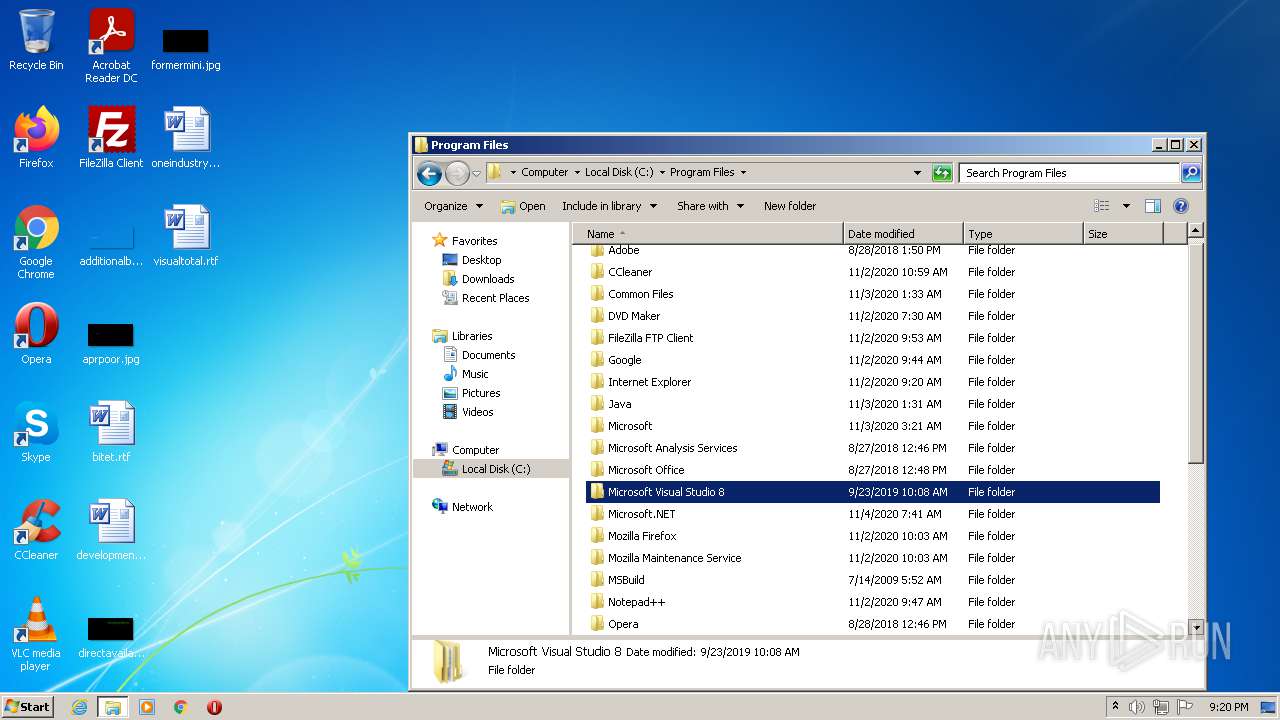Refresh the Program Files folder view
1280x720 pixels.
[x=942, y=173]
